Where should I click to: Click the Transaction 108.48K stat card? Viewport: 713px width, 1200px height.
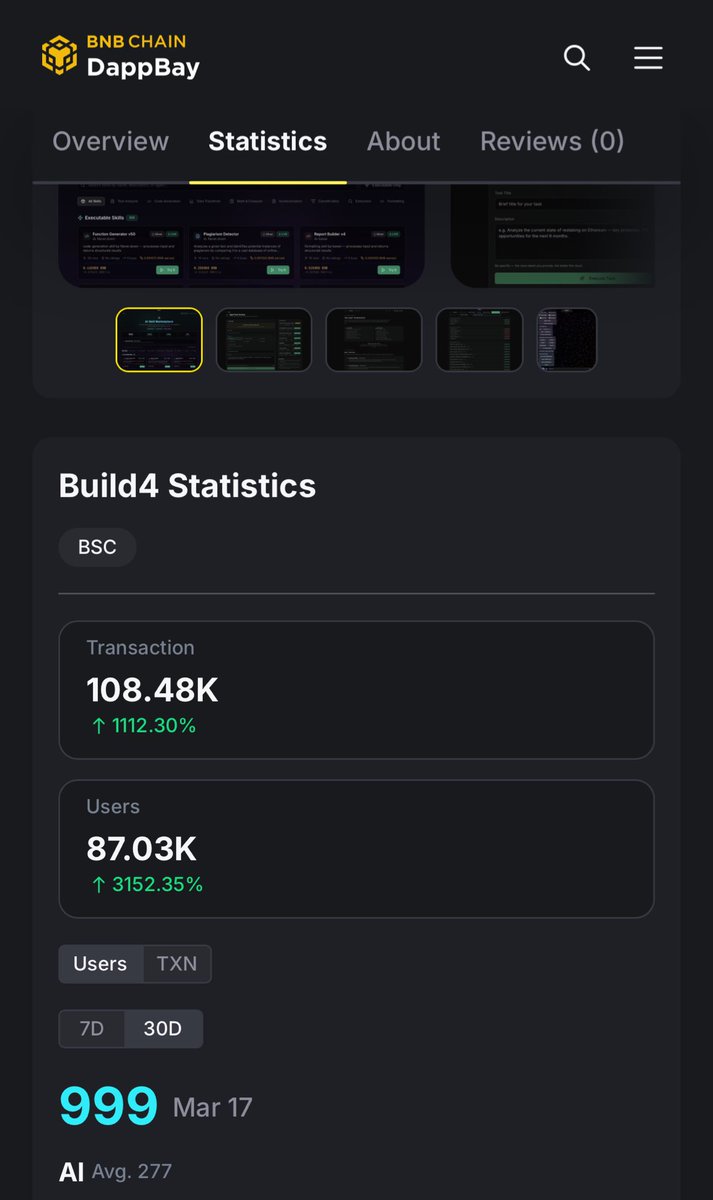(356, 690)
